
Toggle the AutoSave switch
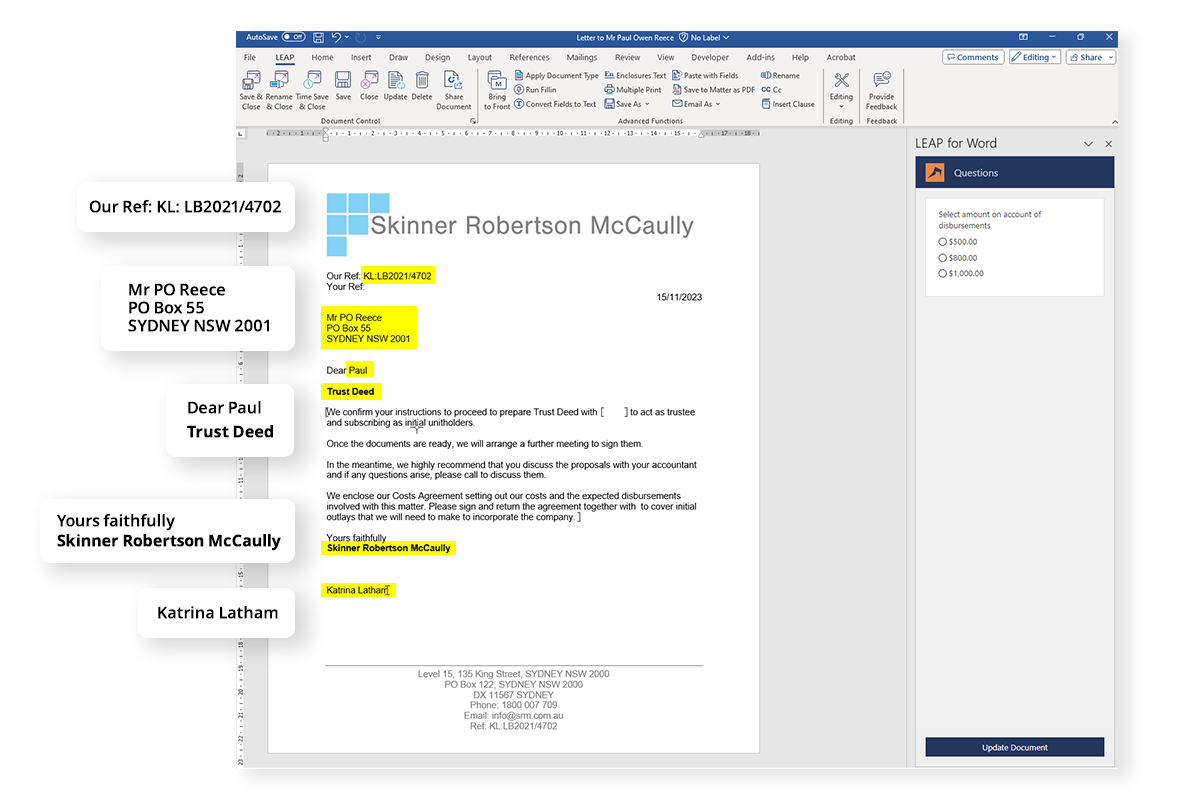pyautogui.click(x=294, y=37)
